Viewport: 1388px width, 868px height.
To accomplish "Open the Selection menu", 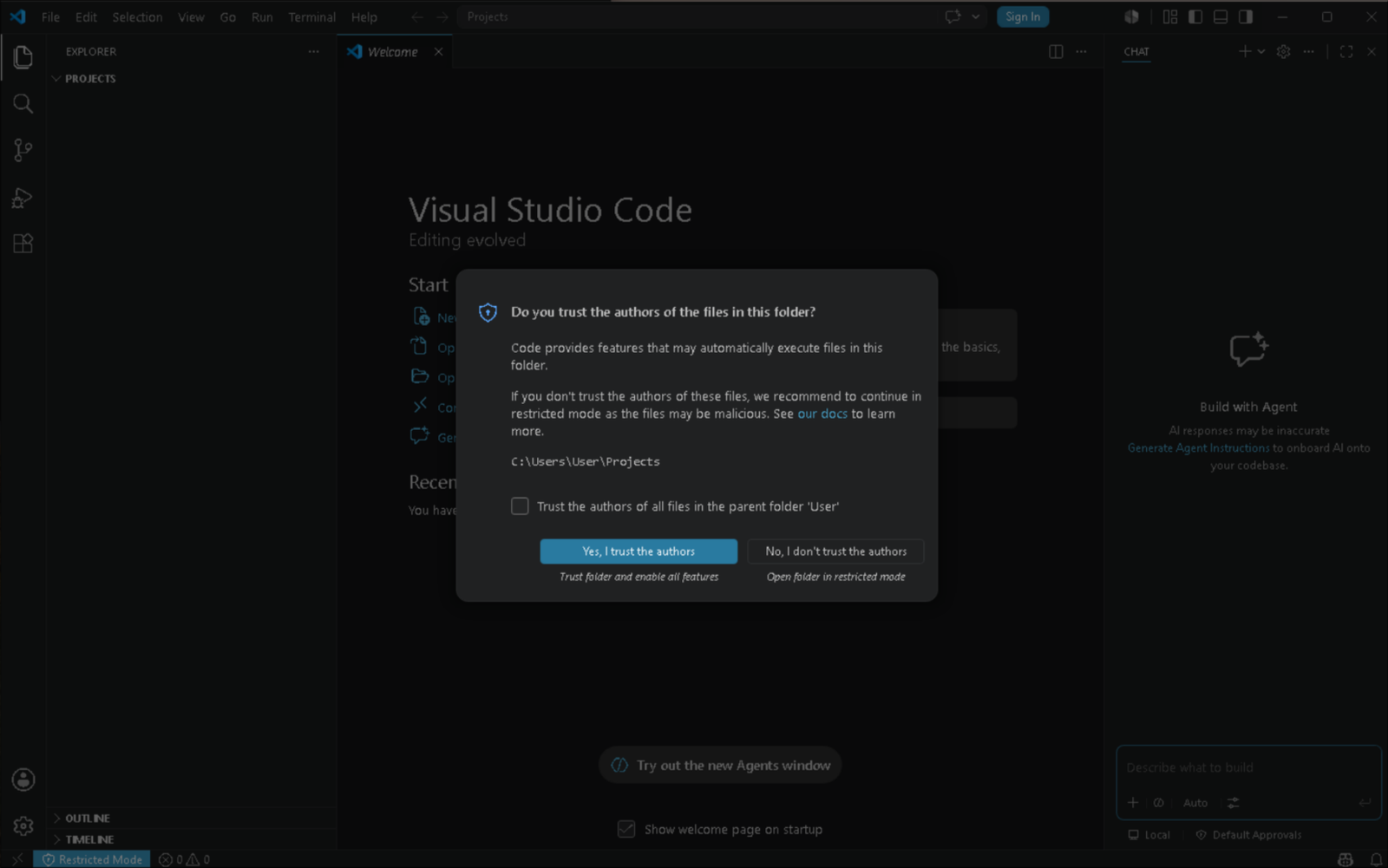I will pyautogui.click(x=137, y=17).
